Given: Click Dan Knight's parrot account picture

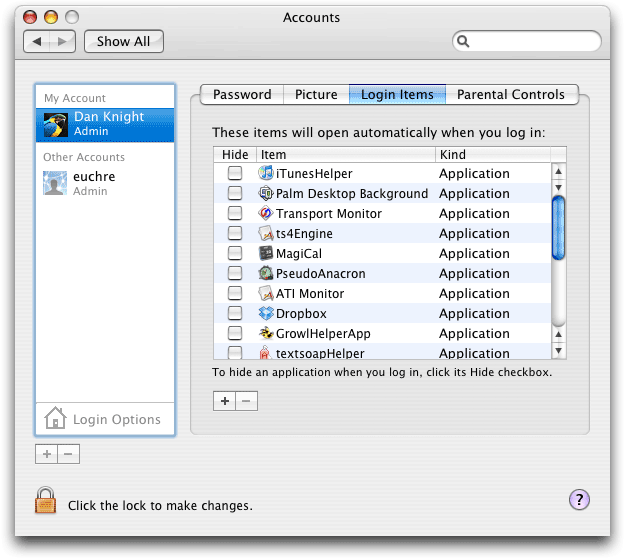Looking at the screenshot, I should pyautogui.click(x=55, y=125).
